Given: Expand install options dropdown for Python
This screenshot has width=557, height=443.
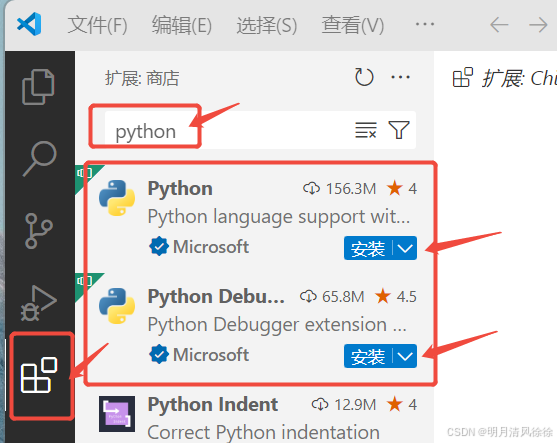Looking at the screenshot, I should 405,248.
